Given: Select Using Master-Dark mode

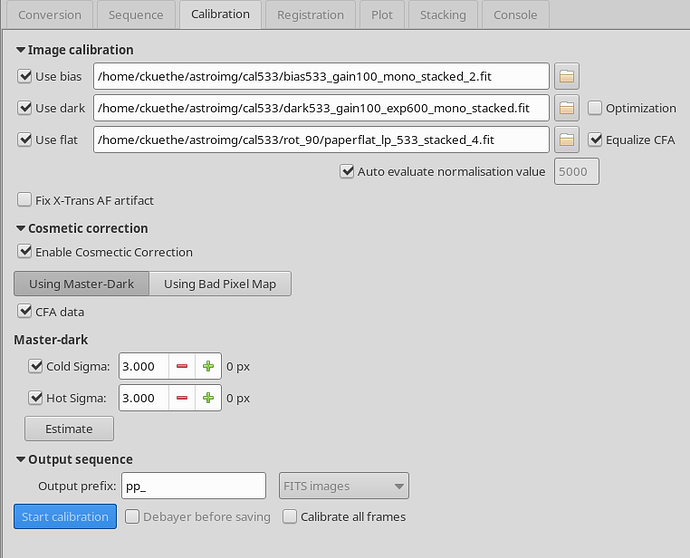Looking at the screenshot, I should click(81, 284).
